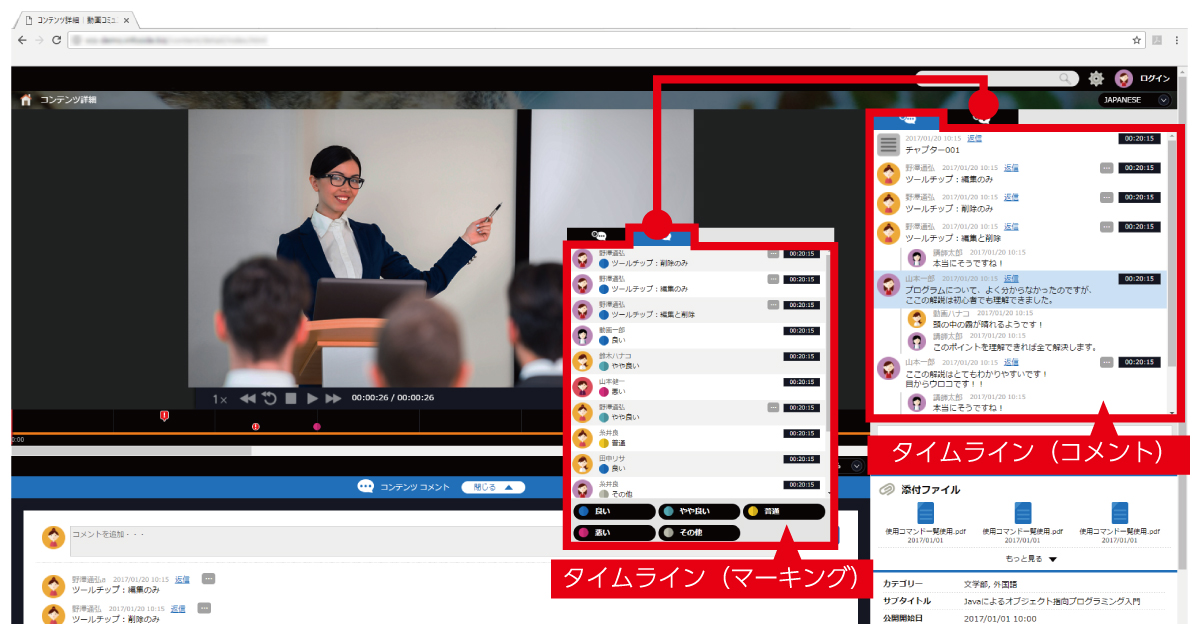Screen dimensions: 1200x624
Task: Reload the browser page
Action: [x=56, y=40]
